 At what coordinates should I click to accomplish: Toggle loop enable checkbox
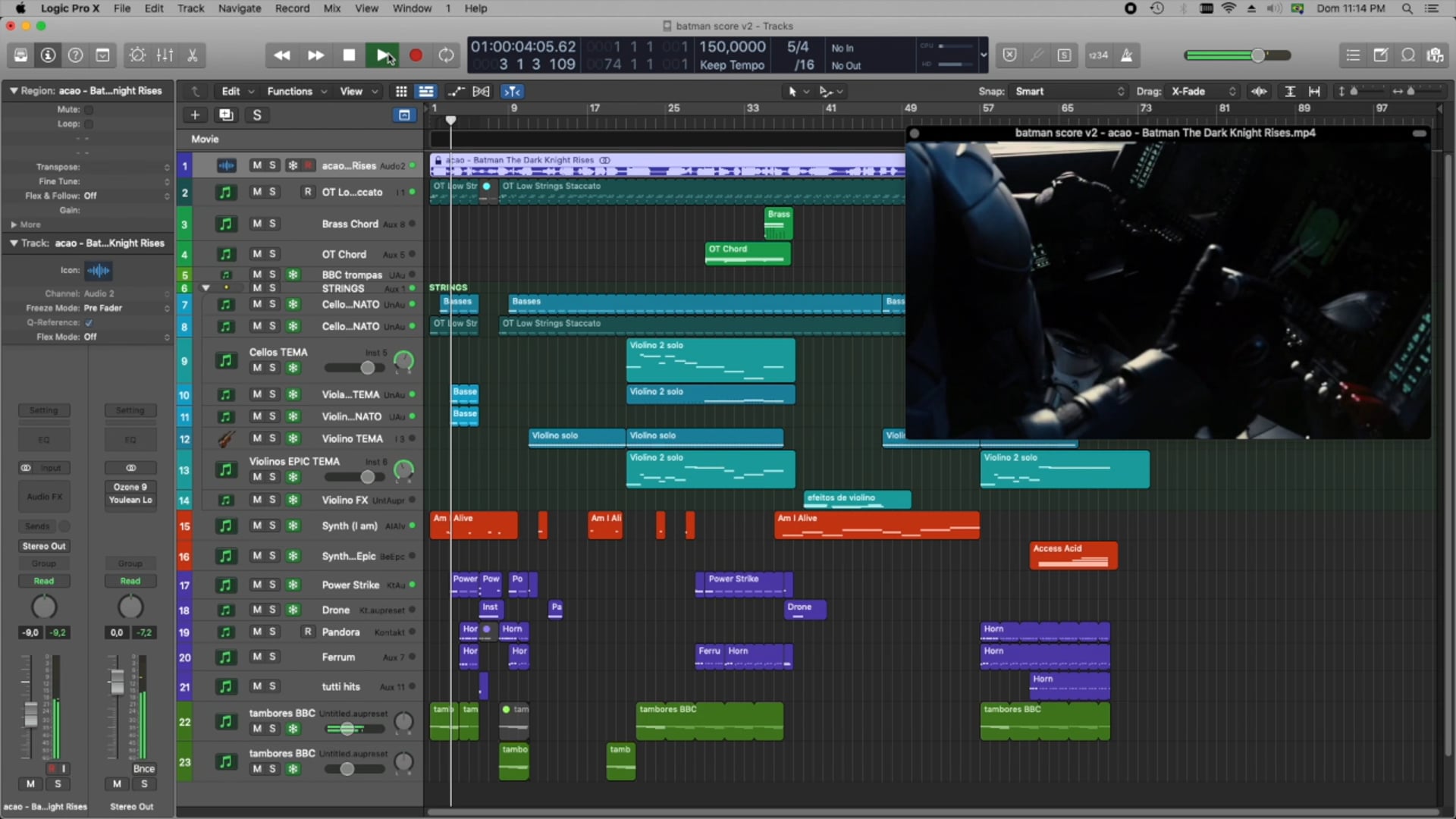(87, 124)
